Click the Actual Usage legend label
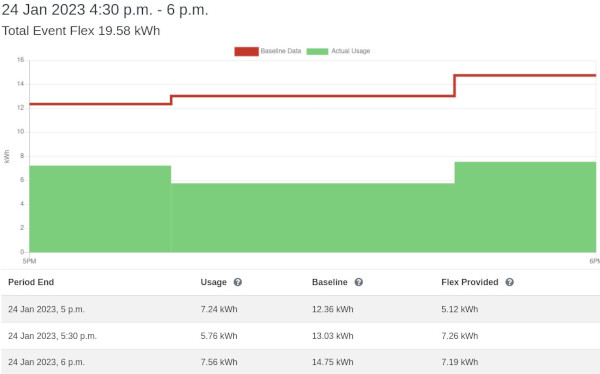The image size is (600, 374). tap(351, 51)
